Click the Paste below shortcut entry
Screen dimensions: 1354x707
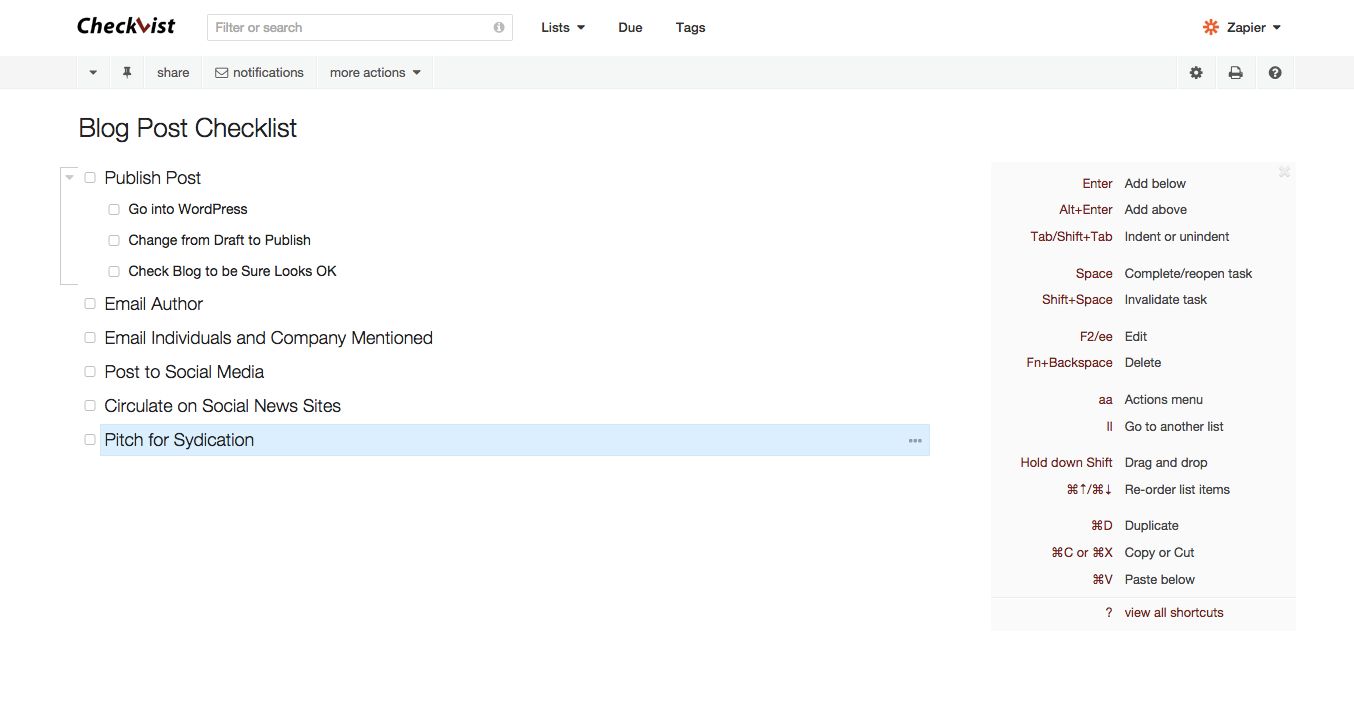pos(1160,580)
